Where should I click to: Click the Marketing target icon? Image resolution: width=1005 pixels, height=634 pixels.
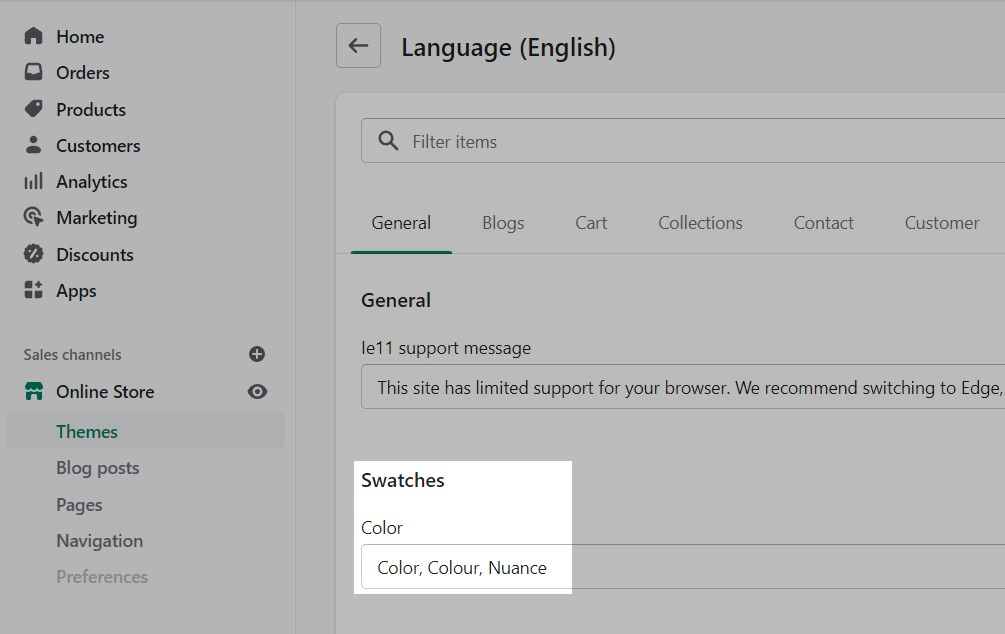pyautogui.click(x=34, y=217)
